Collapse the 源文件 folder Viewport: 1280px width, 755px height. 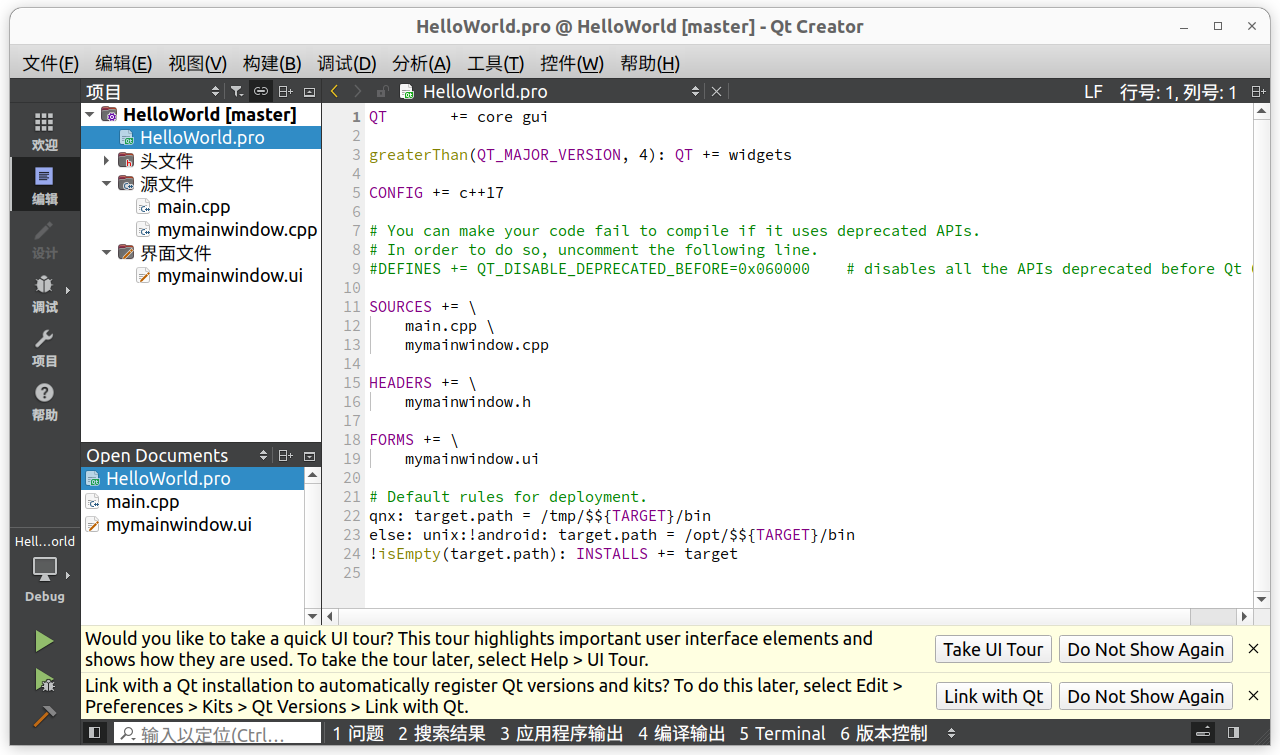107,184
